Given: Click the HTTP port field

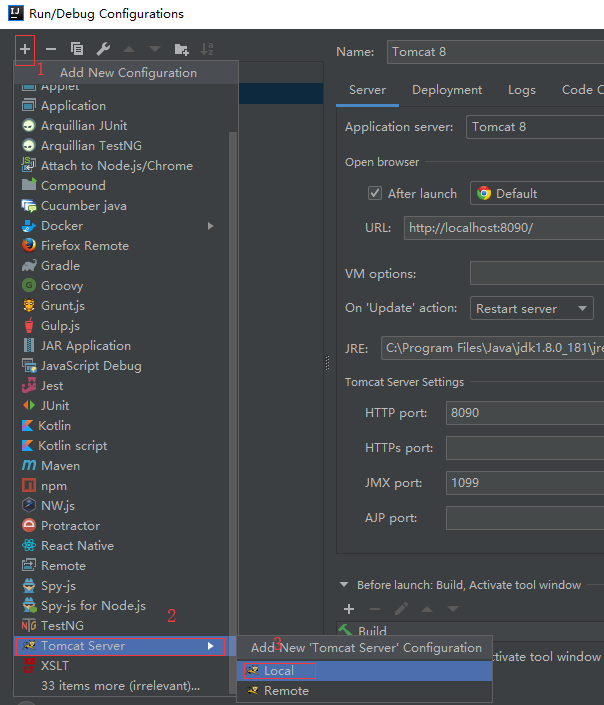Looking at the screenshot, I should click(525, 413).
